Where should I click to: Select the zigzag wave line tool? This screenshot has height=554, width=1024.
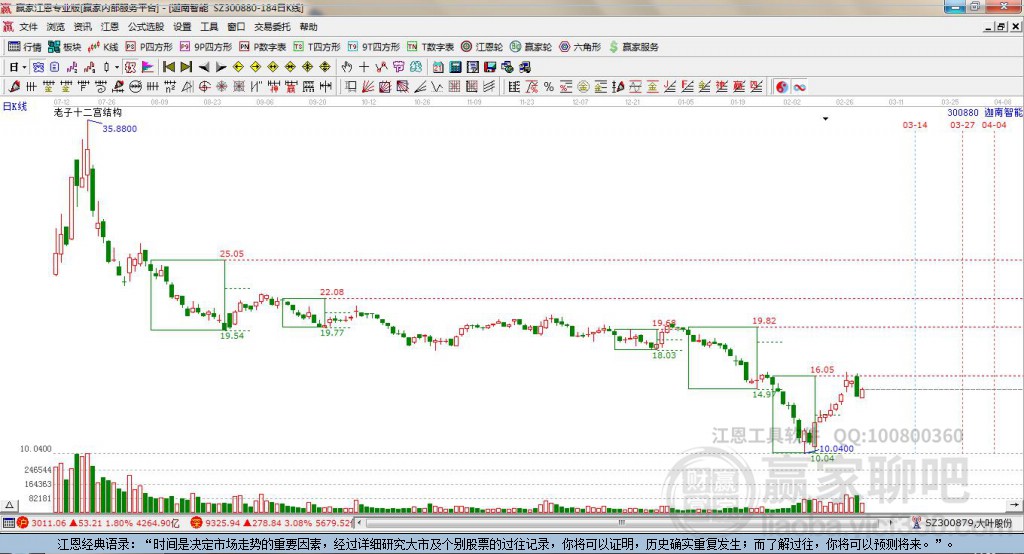[x=436, y=87]
